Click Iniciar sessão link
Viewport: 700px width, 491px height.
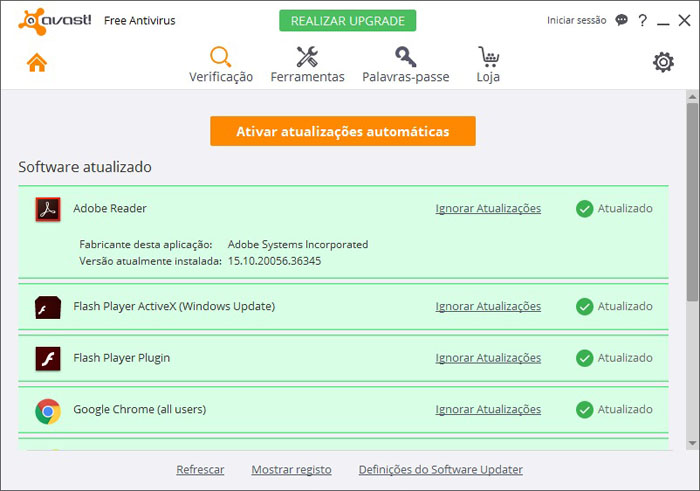(x=576, y=21)
